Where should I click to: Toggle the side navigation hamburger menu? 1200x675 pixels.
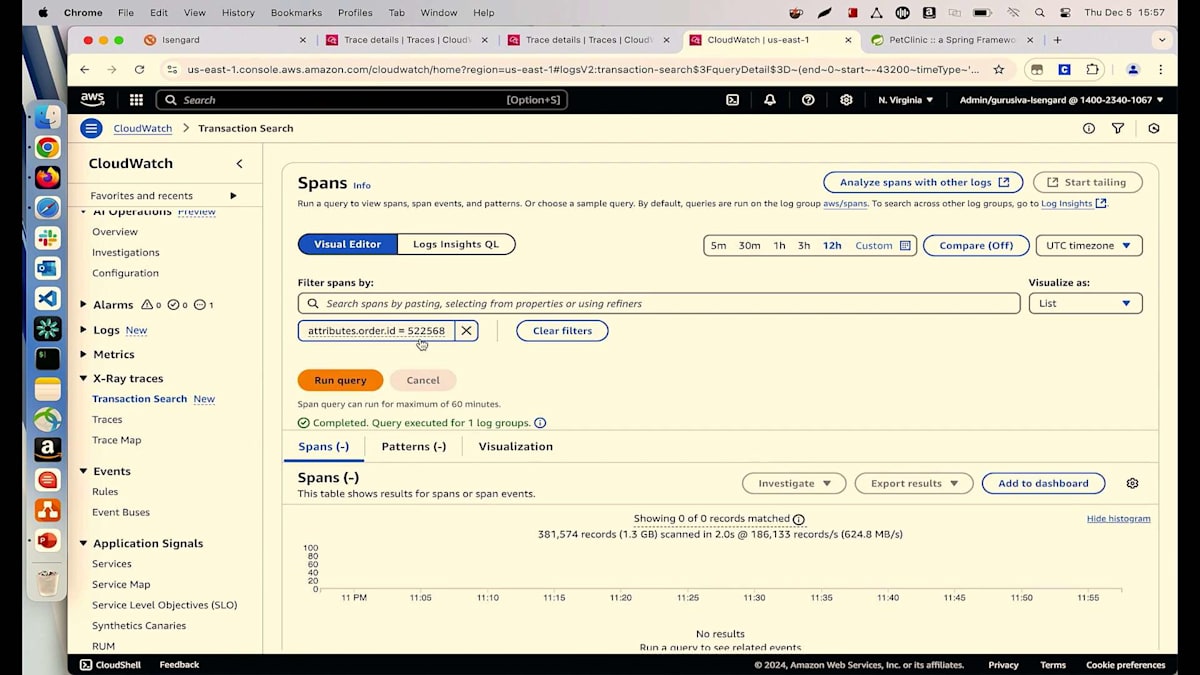click(91, 128)
